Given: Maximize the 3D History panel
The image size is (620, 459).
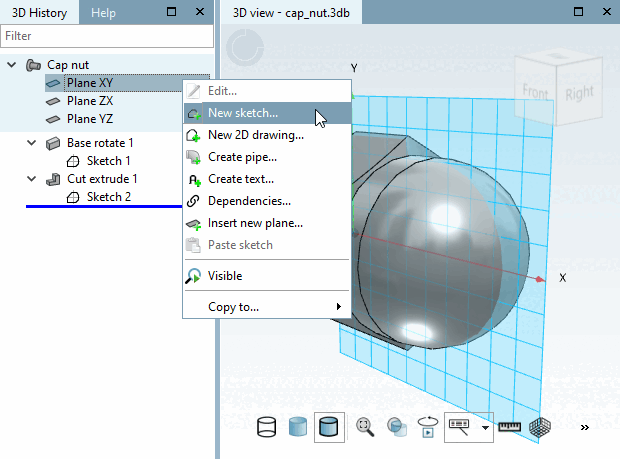Looking at the screenshot, I should (x=171, y=12).
